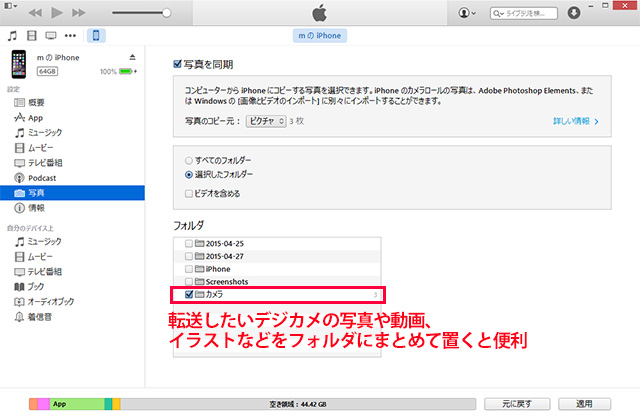The image size is (640, 420).
Task: Uncheck the カメラ folder checkbox
Action: pyautogui.click(x=189, y=294)
